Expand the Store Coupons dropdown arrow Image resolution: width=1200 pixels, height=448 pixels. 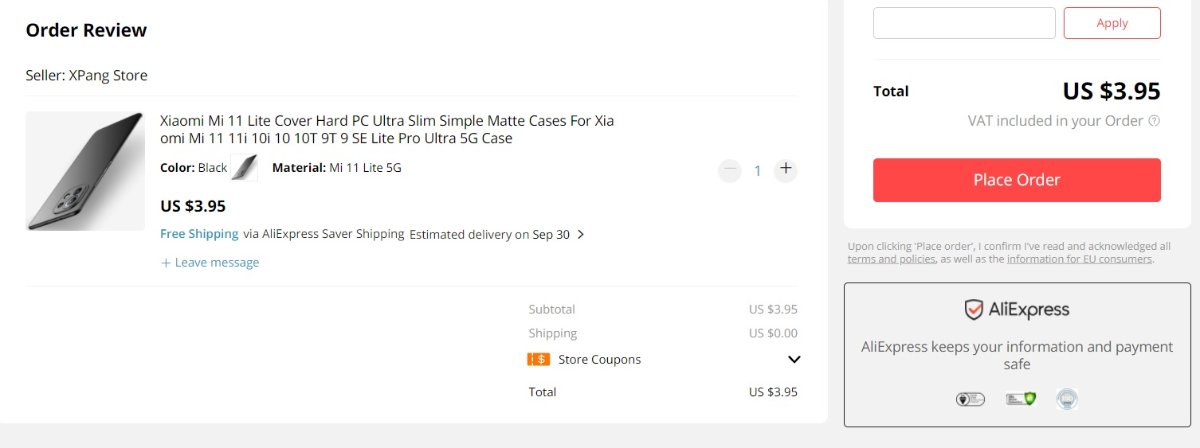pyautogui.click(x=794, y=360)
